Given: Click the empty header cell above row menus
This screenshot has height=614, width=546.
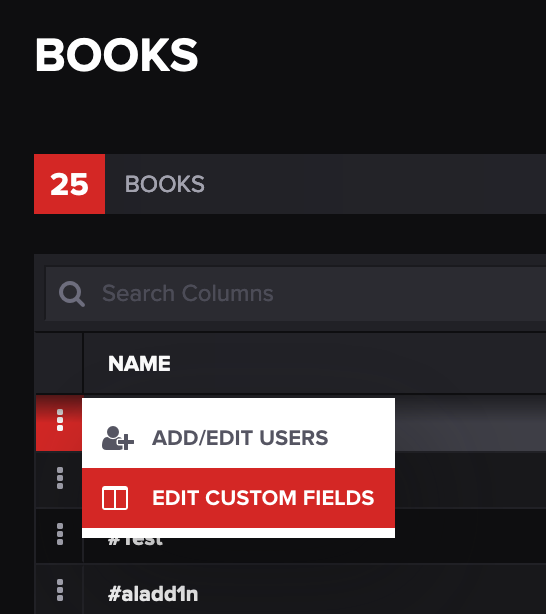Looking at the screenshot, I should coord(59,363).
